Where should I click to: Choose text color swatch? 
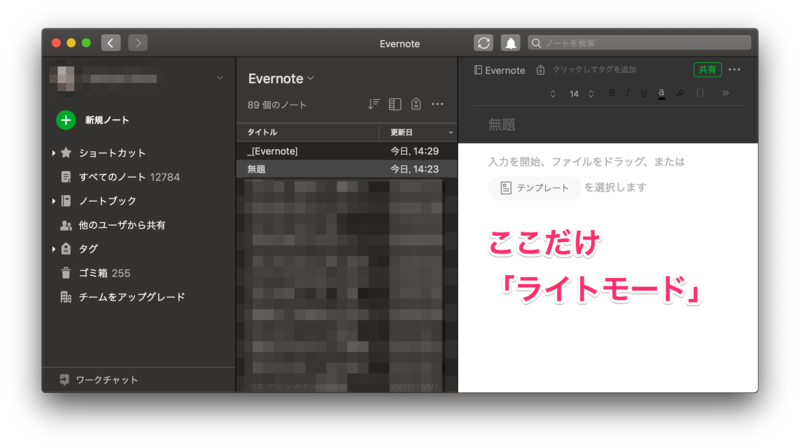click(661, 93)
